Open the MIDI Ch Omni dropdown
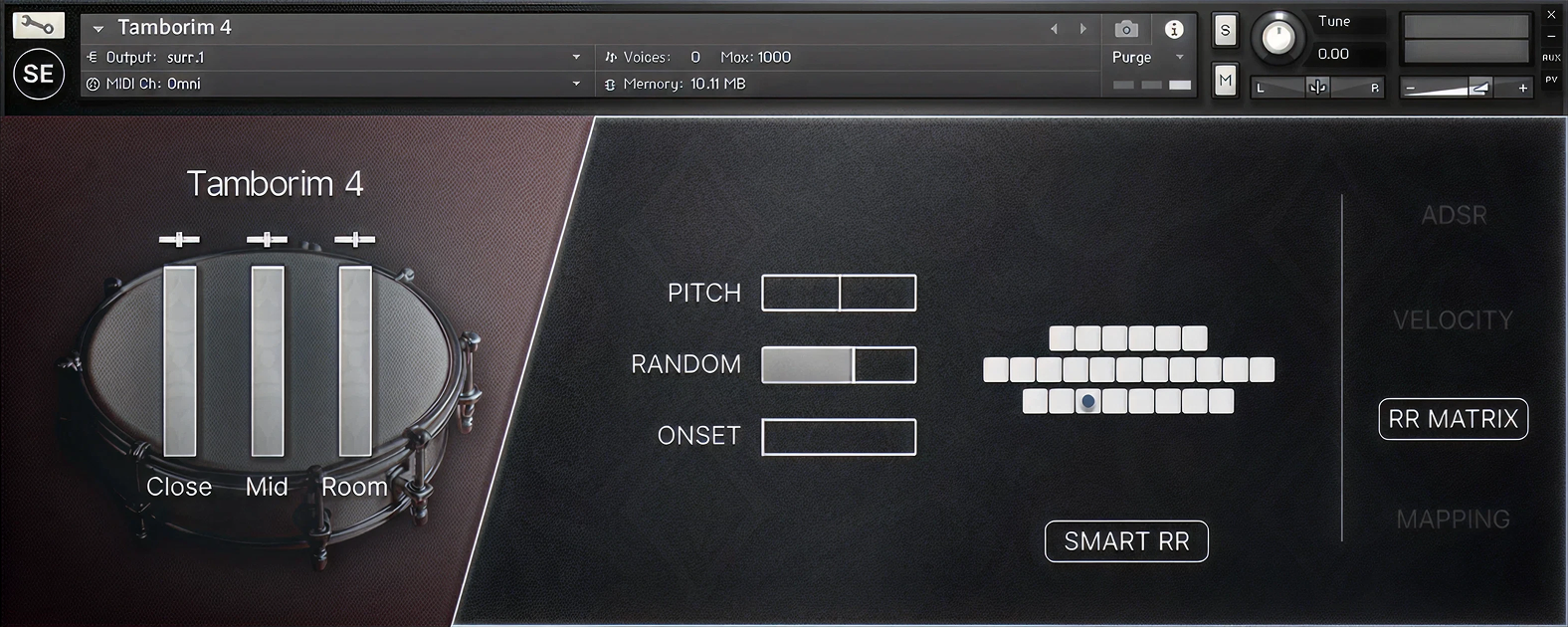This screenshot has width=1568, height=627. (576, 84)
